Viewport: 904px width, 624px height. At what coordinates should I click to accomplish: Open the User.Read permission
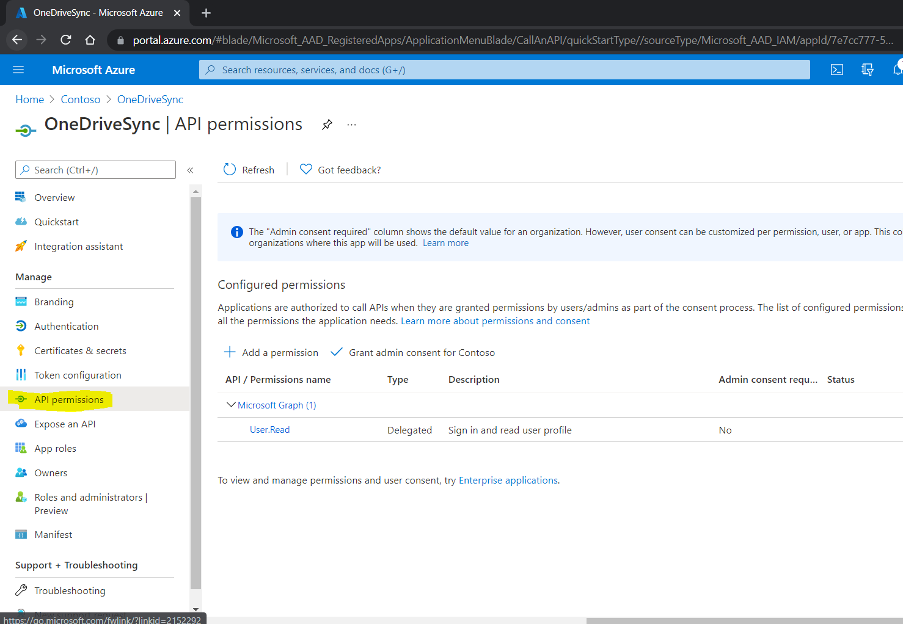pyautogui.click(x=269, y=430)
